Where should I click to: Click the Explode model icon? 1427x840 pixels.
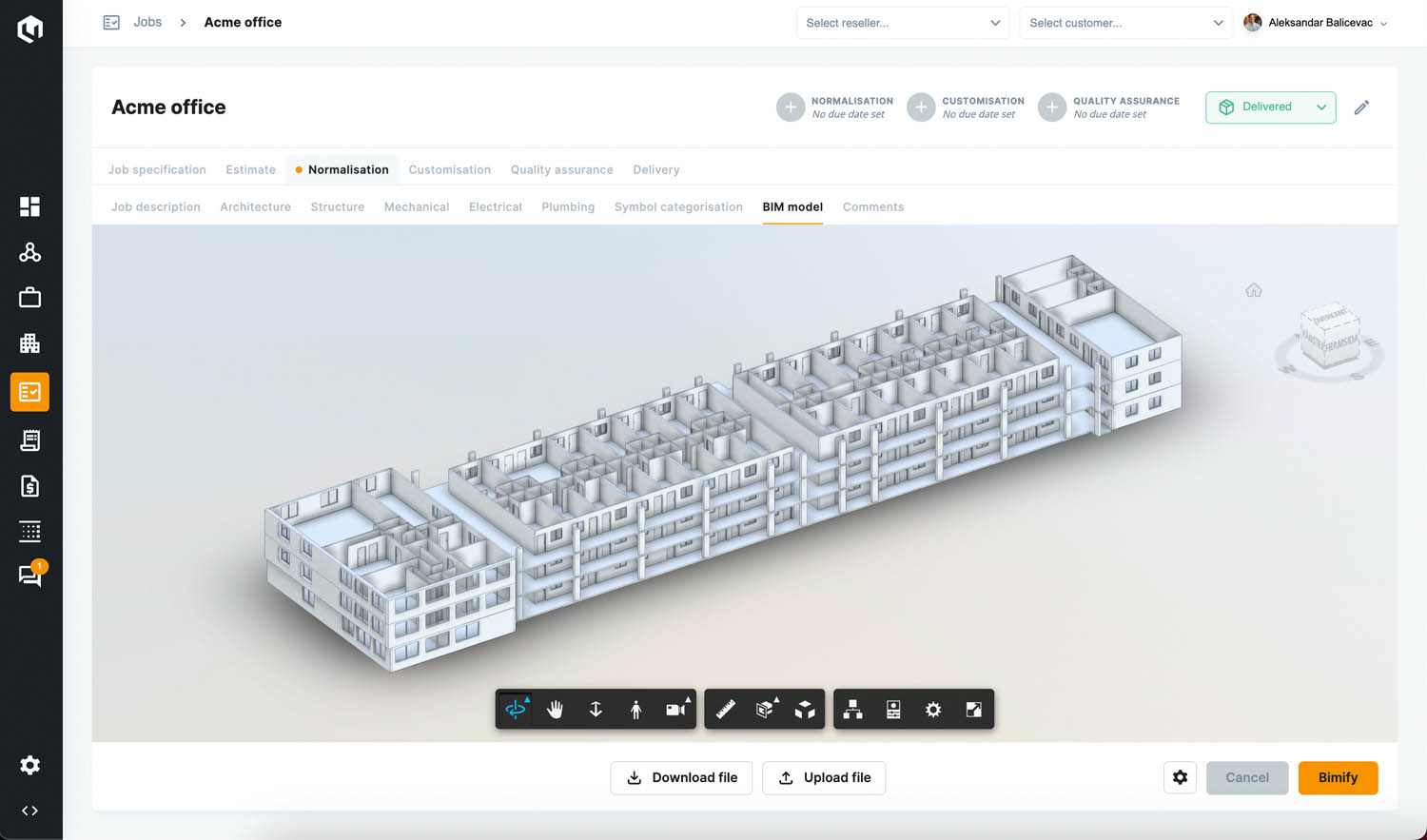pos(805,710)
